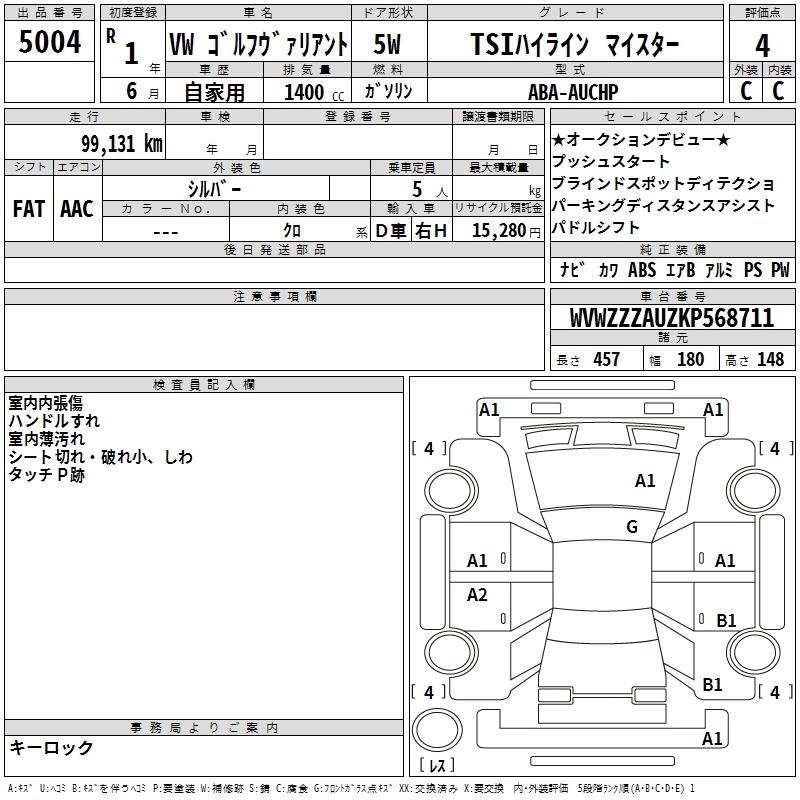
Task: Click lot number 5004
Action: (50, 43)
